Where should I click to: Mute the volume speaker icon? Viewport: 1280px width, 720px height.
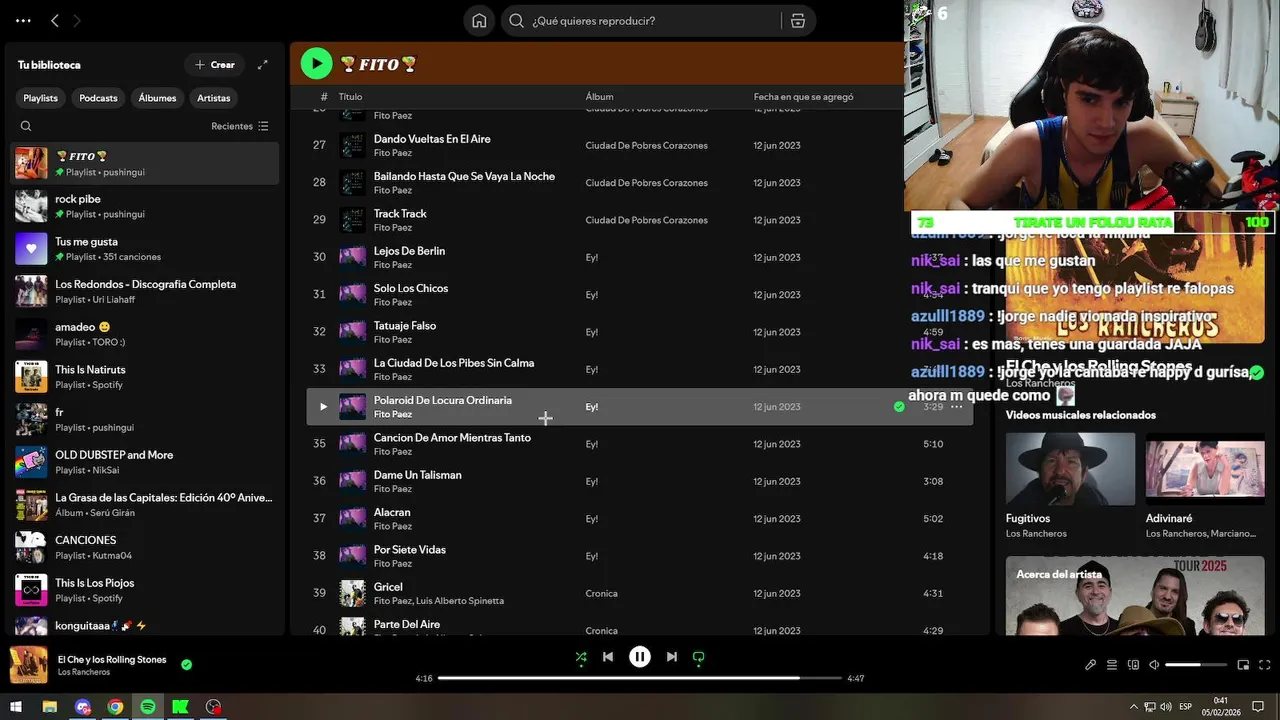(x=1154, y=665)
